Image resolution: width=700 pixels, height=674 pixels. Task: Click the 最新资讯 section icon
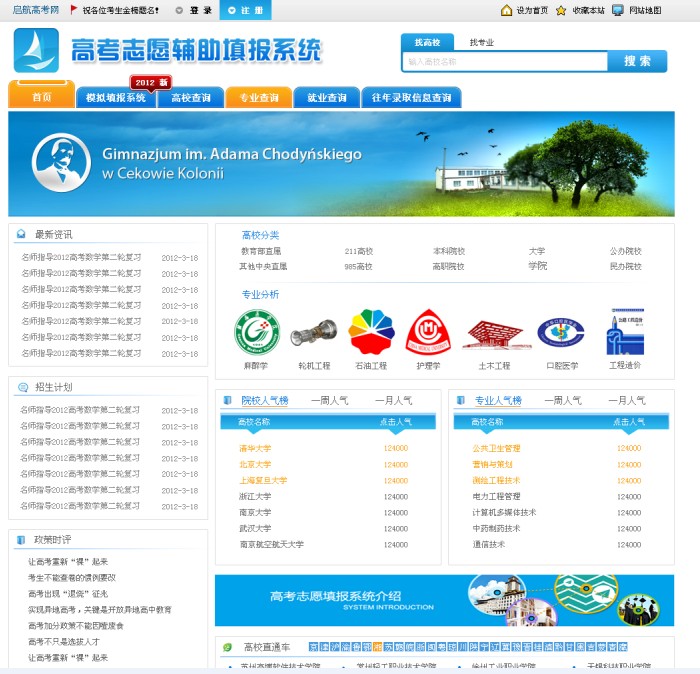pyautogui.click(x=21, y=234)
